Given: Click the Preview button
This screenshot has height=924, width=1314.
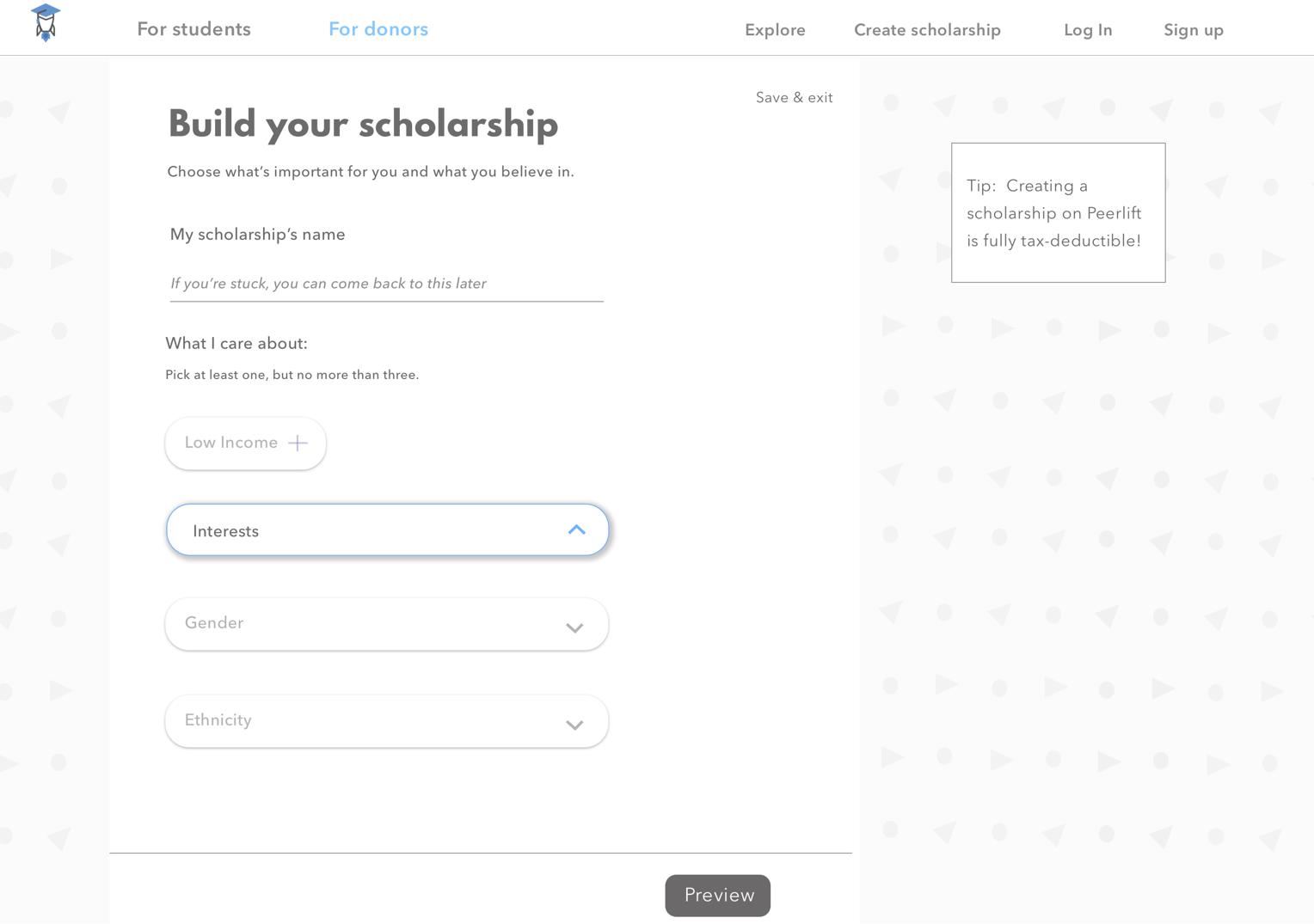Looking at the screenshot, I should [717, 895].
